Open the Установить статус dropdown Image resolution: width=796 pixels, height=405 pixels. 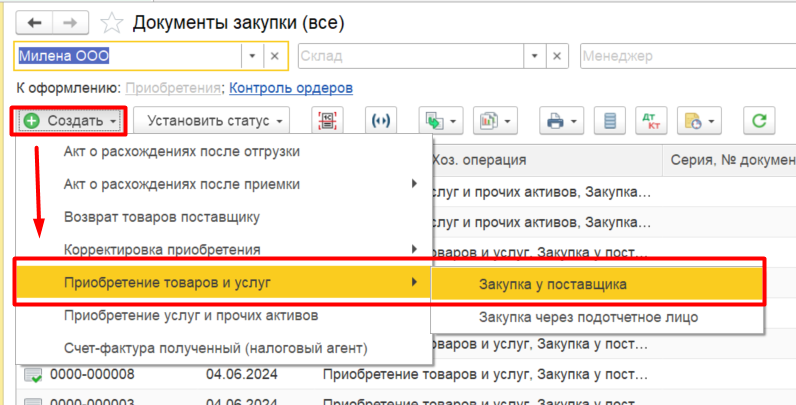coord(212,121)
